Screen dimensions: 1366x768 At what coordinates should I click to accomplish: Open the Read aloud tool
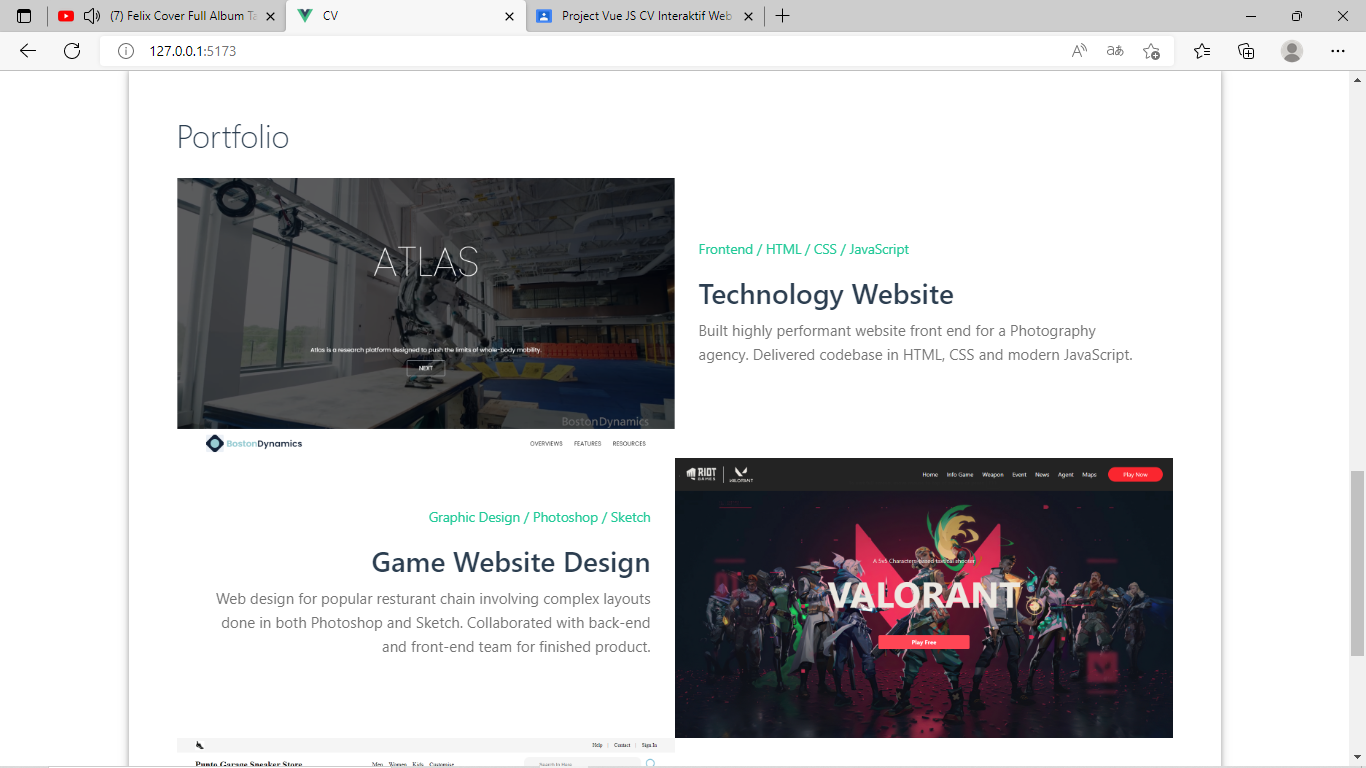coord(1079,51)
